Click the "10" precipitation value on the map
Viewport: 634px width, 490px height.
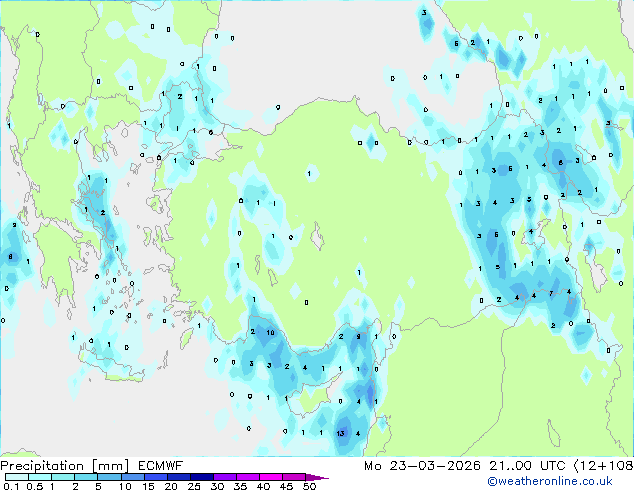coord(271,333)
